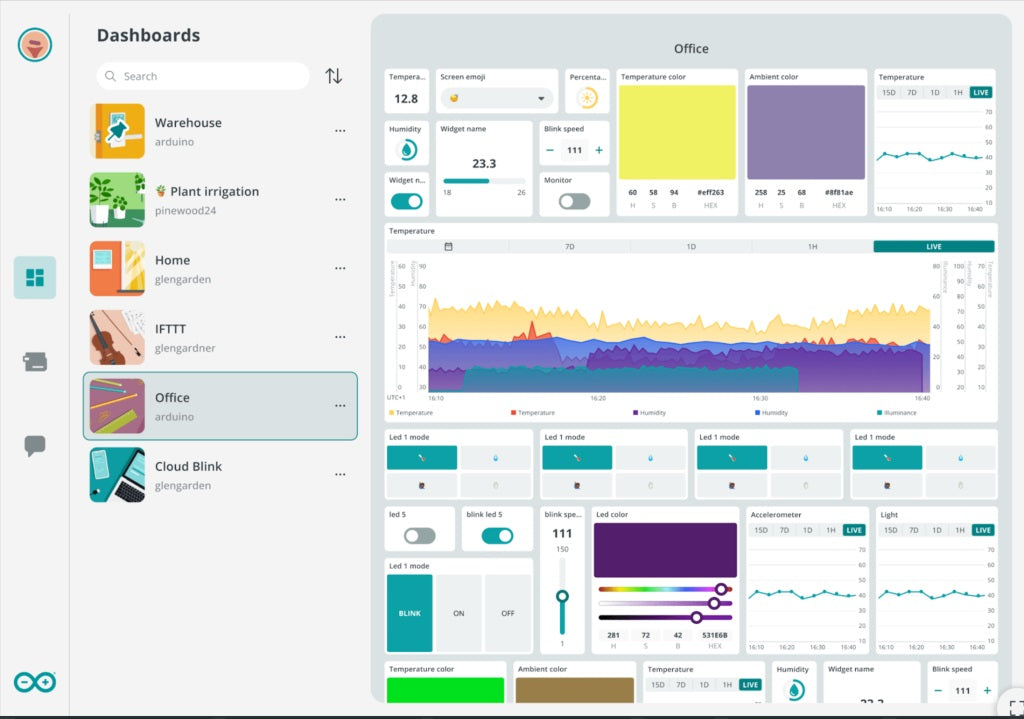Screen dimensions: 1024x719
Task: Click the water drop icon in Led 1 mode widget
Action: click(x=496, y=457)
